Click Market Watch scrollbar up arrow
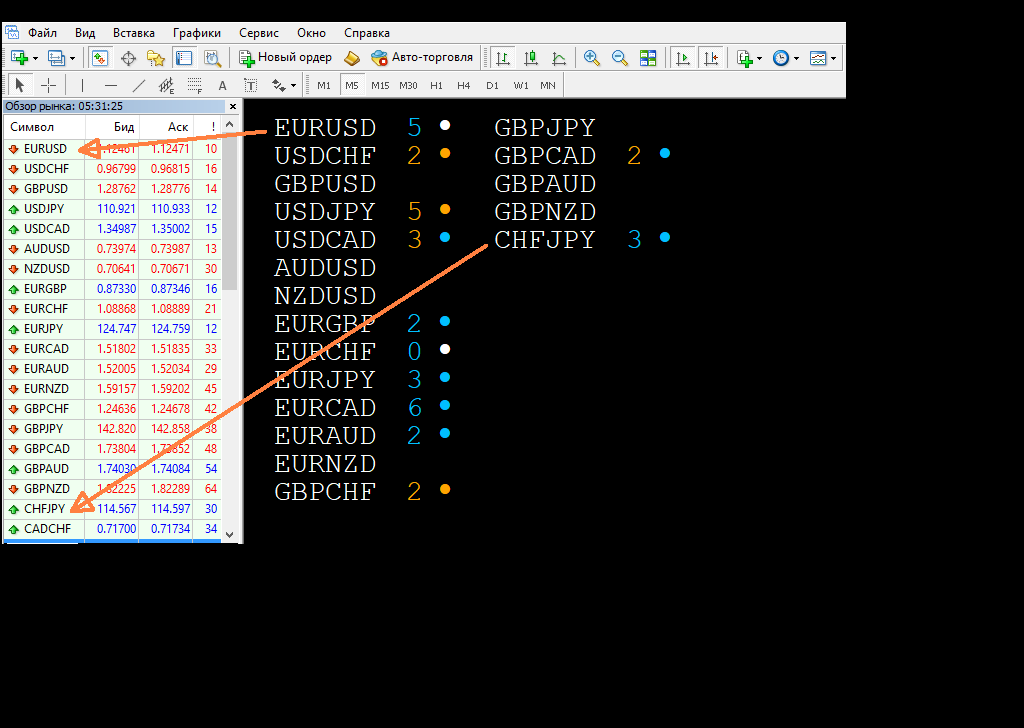Viewport: 1024px width, 728px height. (229, 124)
